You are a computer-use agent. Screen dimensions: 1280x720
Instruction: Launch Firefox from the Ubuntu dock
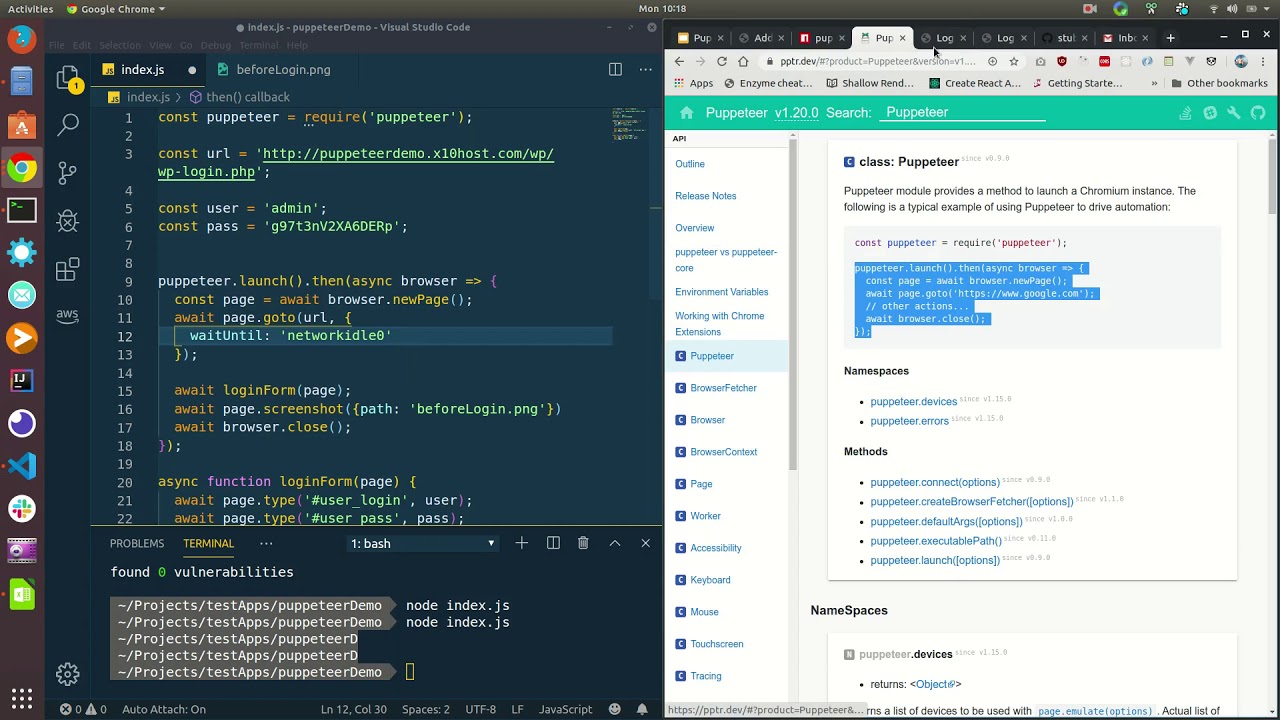click(22, 39)
